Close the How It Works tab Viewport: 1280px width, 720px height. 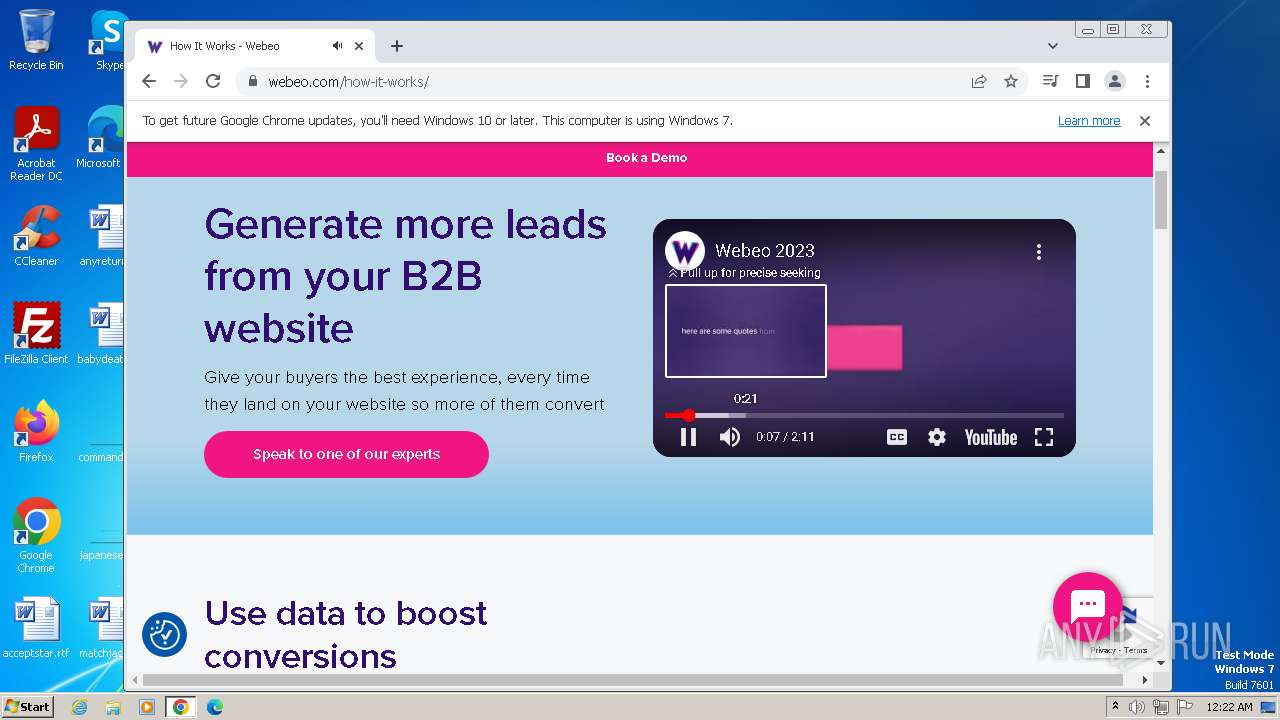click(x=359, y=46)
